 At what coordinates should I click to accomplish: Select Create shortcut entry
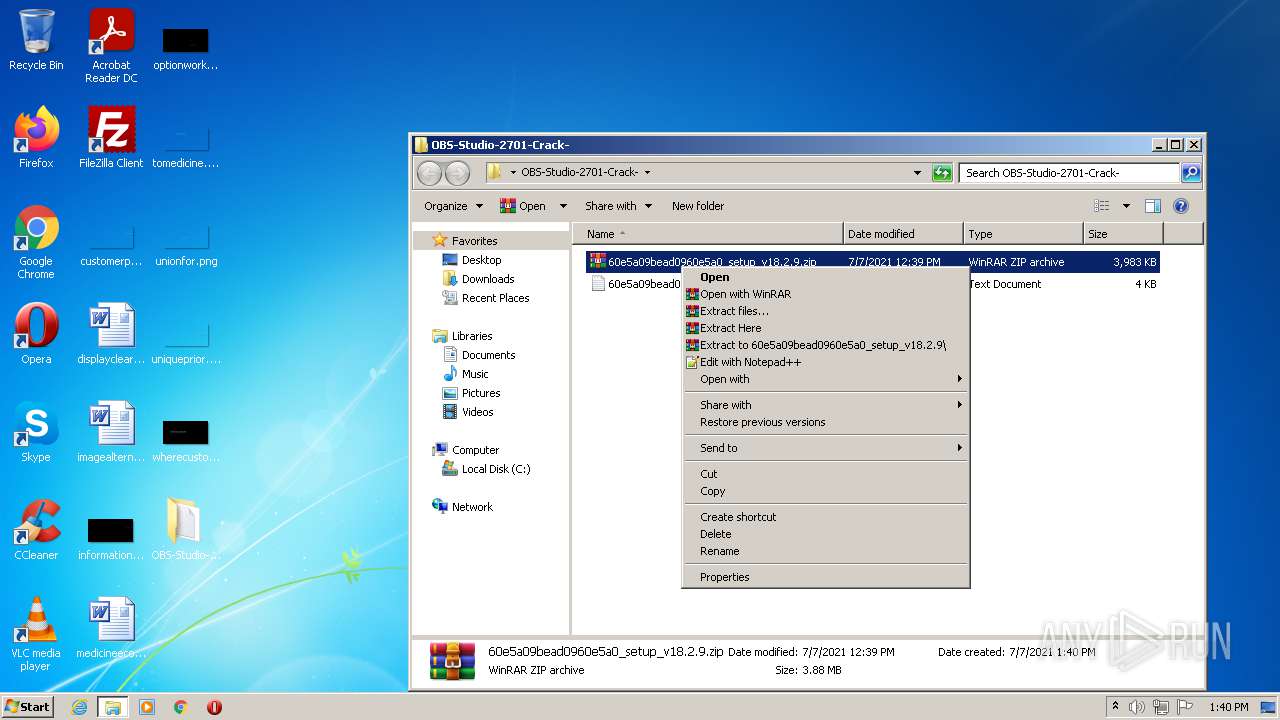click(x=825, y=517)
